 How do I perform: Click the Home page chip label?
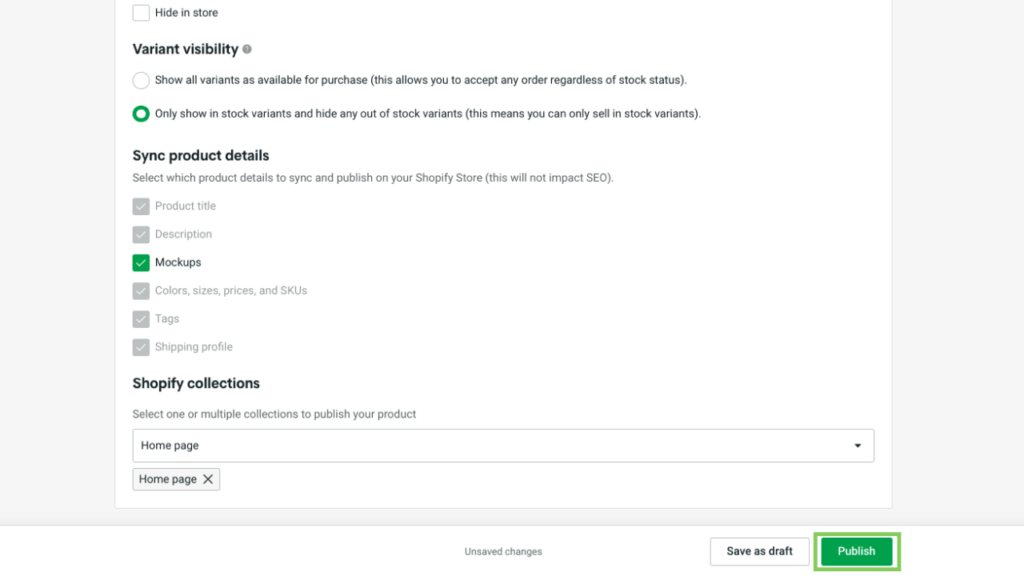tap(165, 479)
